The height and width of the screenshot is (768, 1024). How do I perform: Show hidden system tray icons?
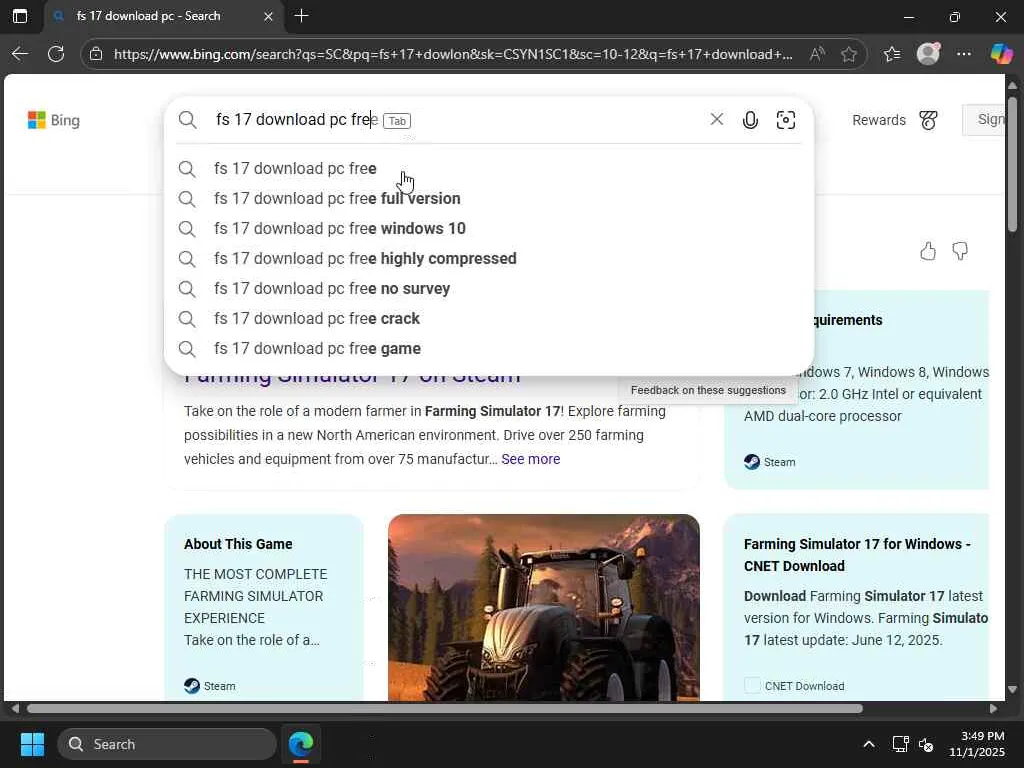869,744
